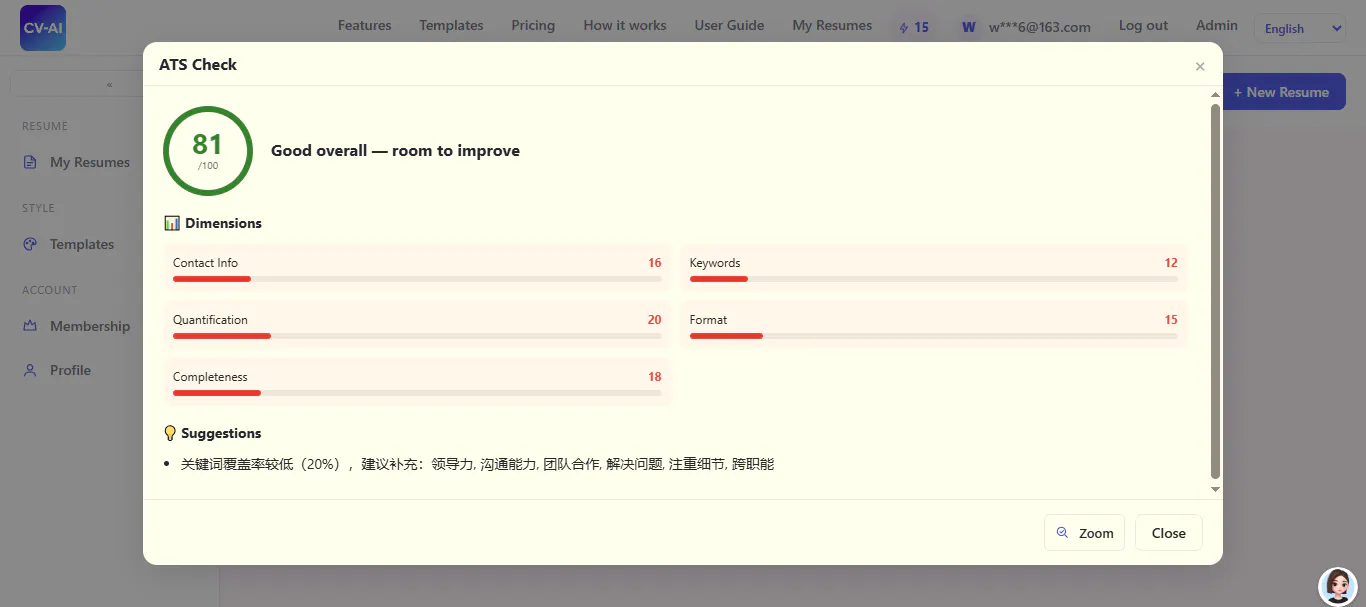Click the Contact Info score 16

[655, 263]
